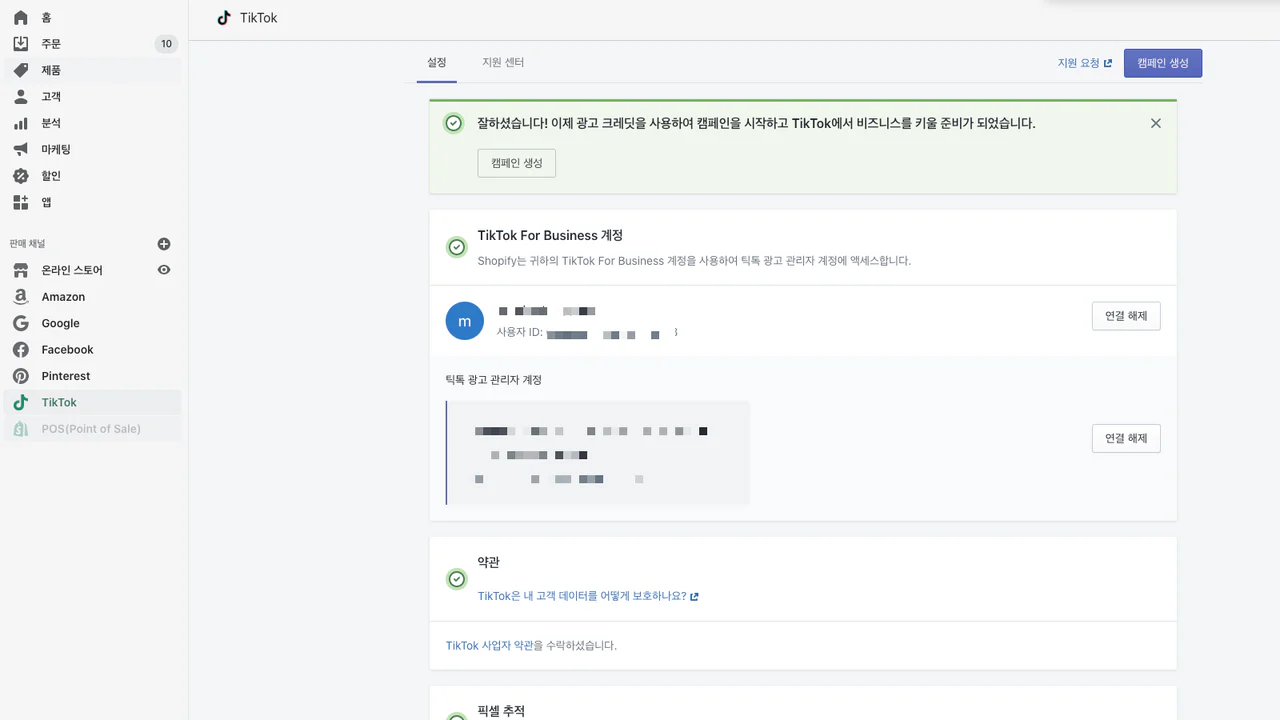View online store with eye icon
1280x720 pixels.
[x=164, y=270]
